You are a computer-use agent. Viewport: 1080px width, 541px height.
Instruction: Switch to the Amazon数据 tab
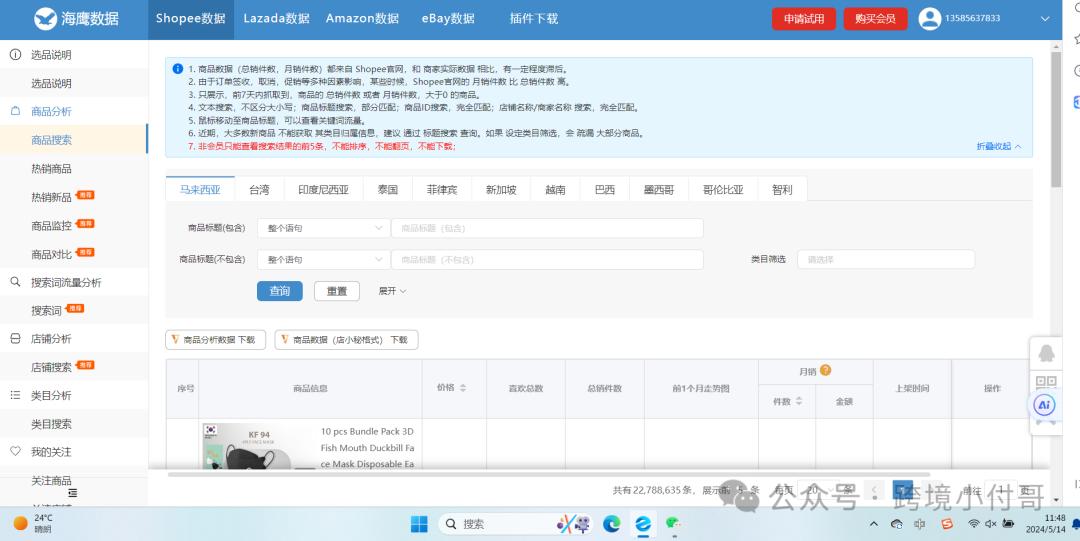click(362, 19)
